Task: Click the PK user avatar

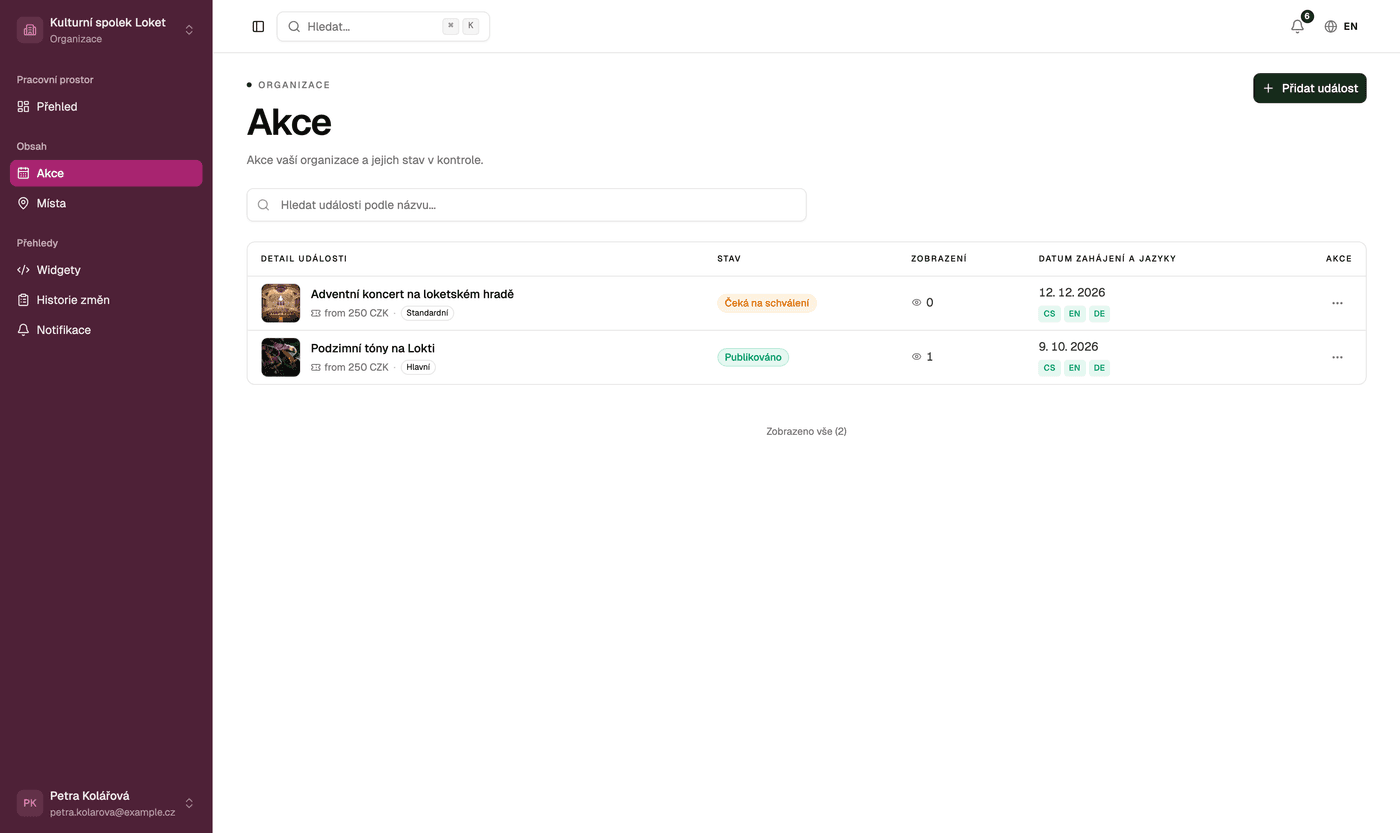Action: point(30,803)
